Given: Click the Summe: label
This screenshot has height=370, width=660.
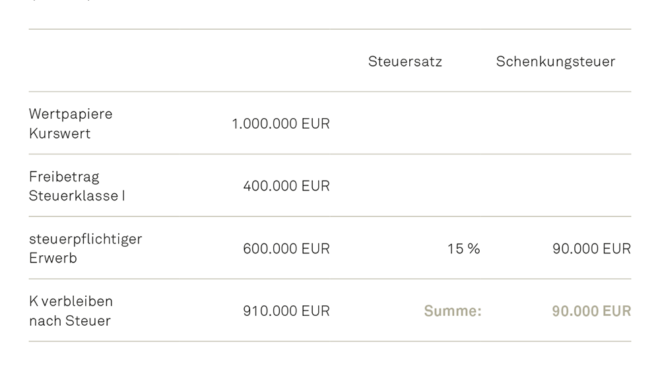Looking at the screenshot, I should (452, 311).
